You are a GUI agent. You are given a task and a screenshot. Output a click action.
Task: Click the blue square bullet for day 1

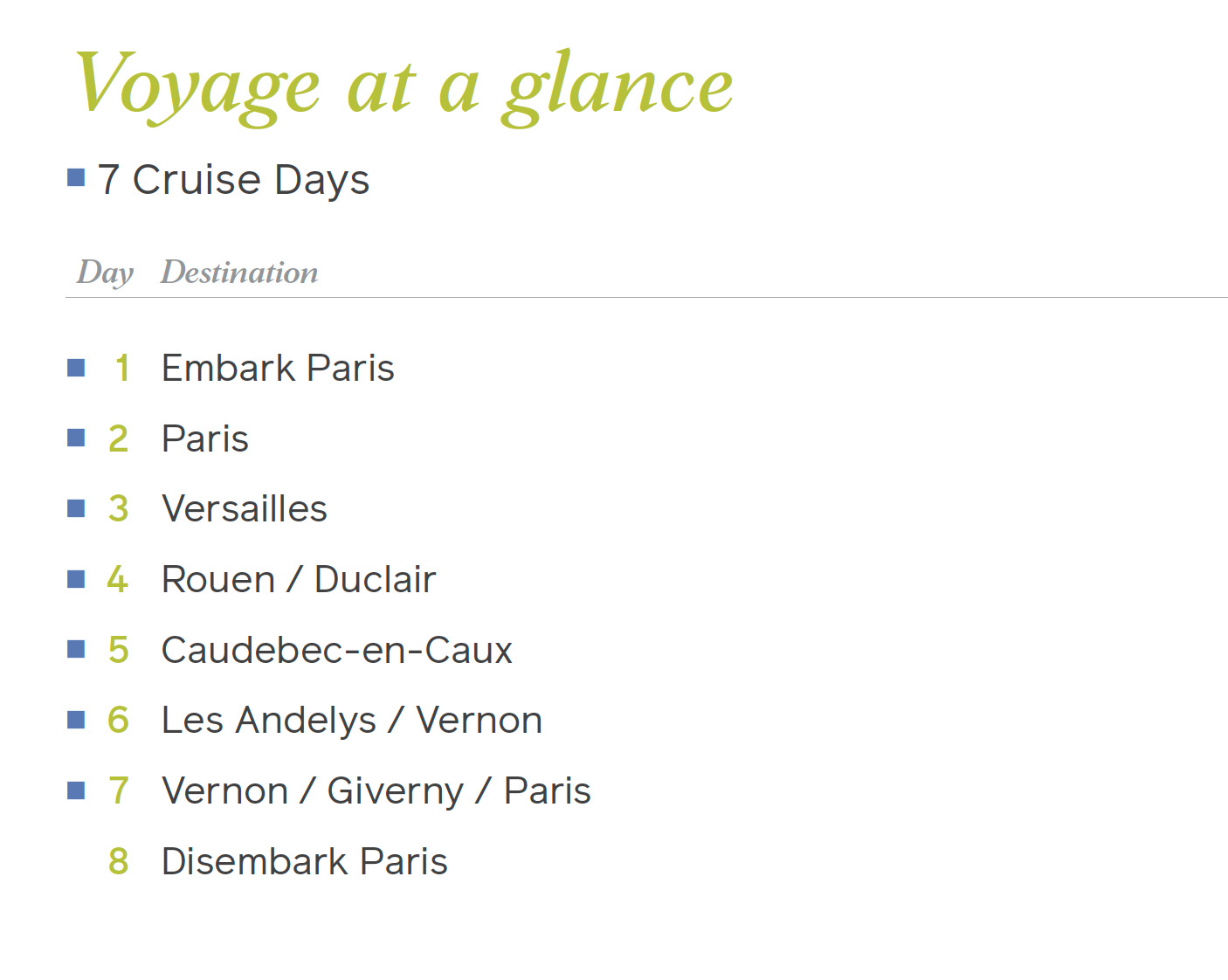(76, 368)
